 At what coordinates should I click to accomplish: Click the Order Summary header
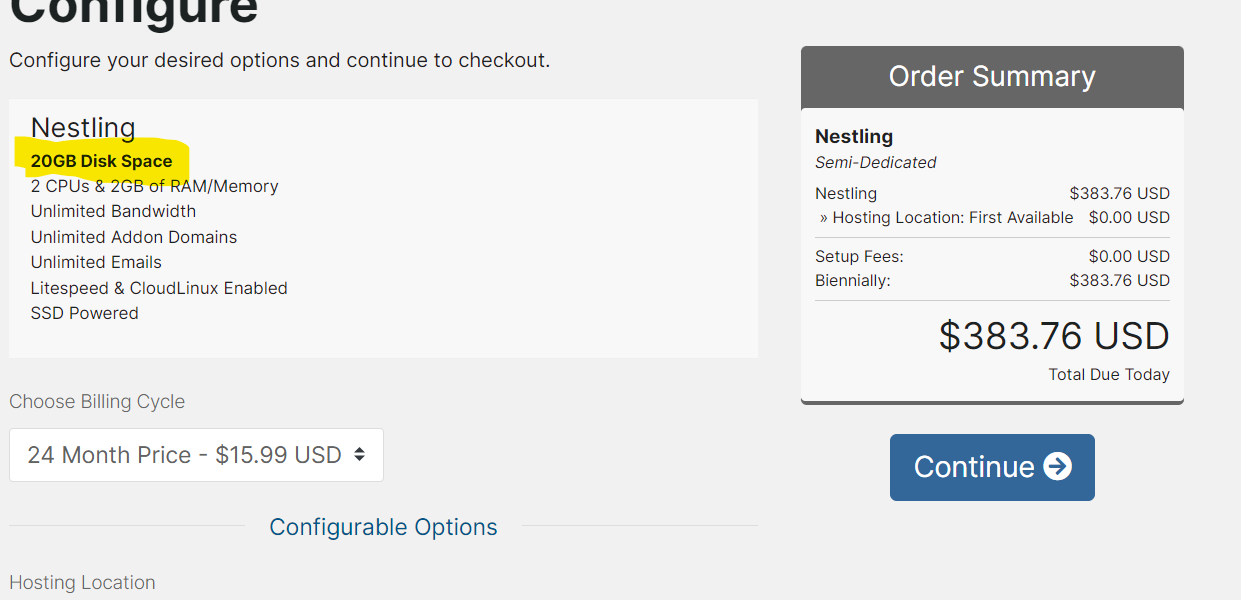pyautogui.click(x=992, y=77)
